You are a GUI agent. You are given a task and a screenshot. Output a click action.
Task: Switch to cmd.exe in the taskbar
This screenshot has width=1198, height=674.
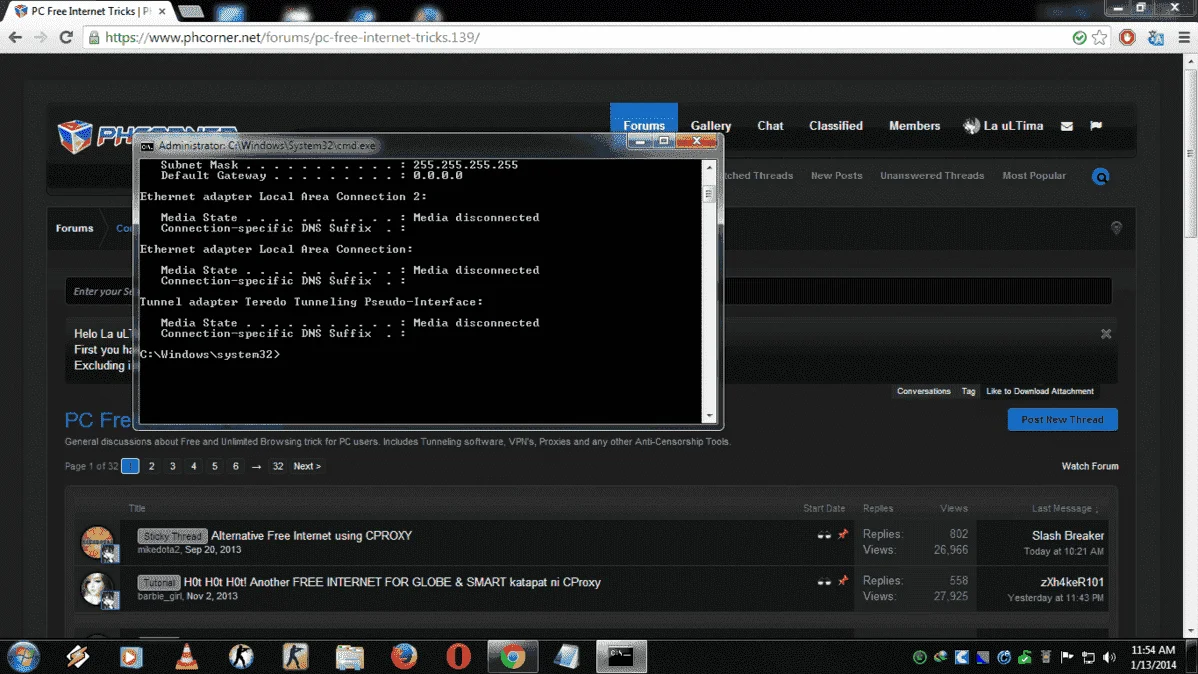tap(621, 656)
